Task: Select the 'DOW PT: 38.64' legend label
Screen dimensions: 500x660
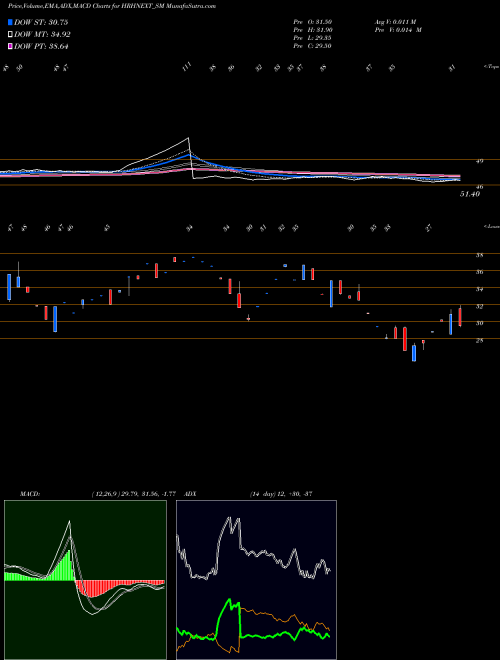Action: click(x=41, y=46)
